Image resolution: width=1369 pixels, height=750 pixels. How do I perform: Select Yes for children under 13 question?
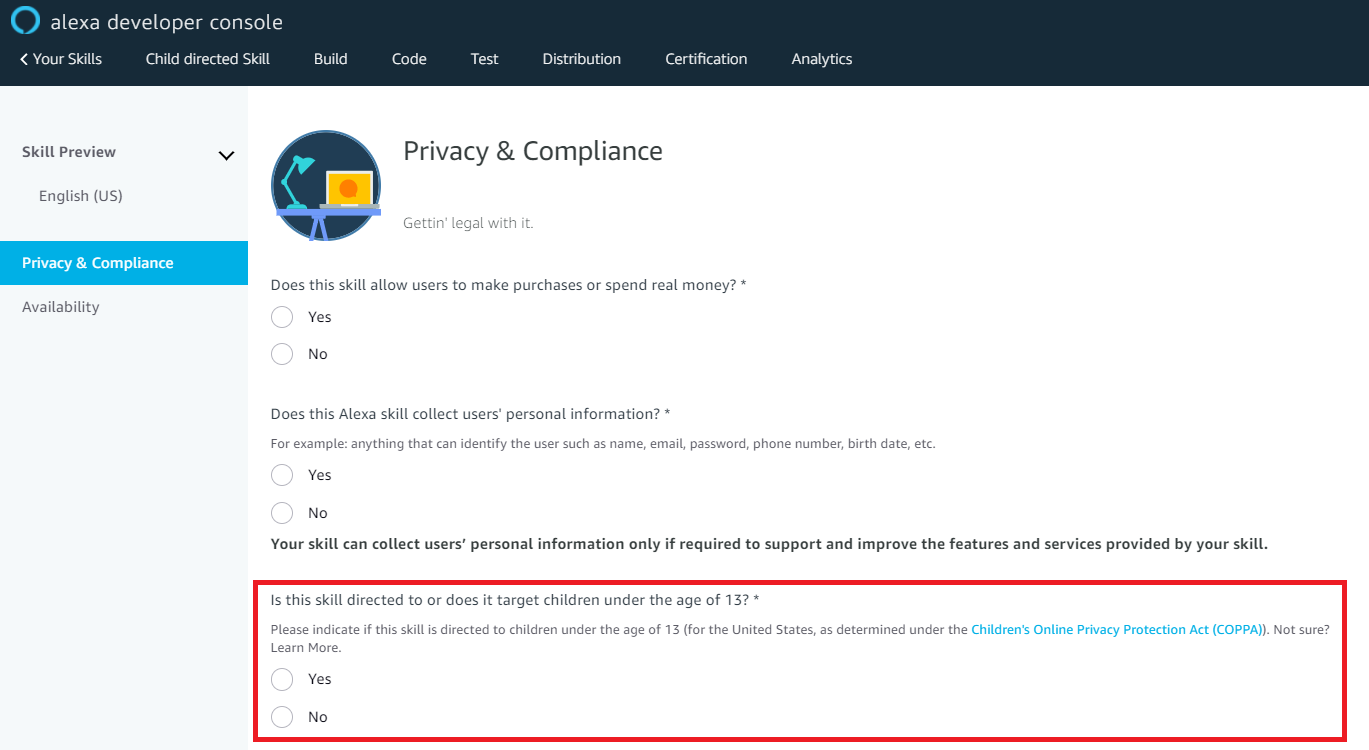281,679
